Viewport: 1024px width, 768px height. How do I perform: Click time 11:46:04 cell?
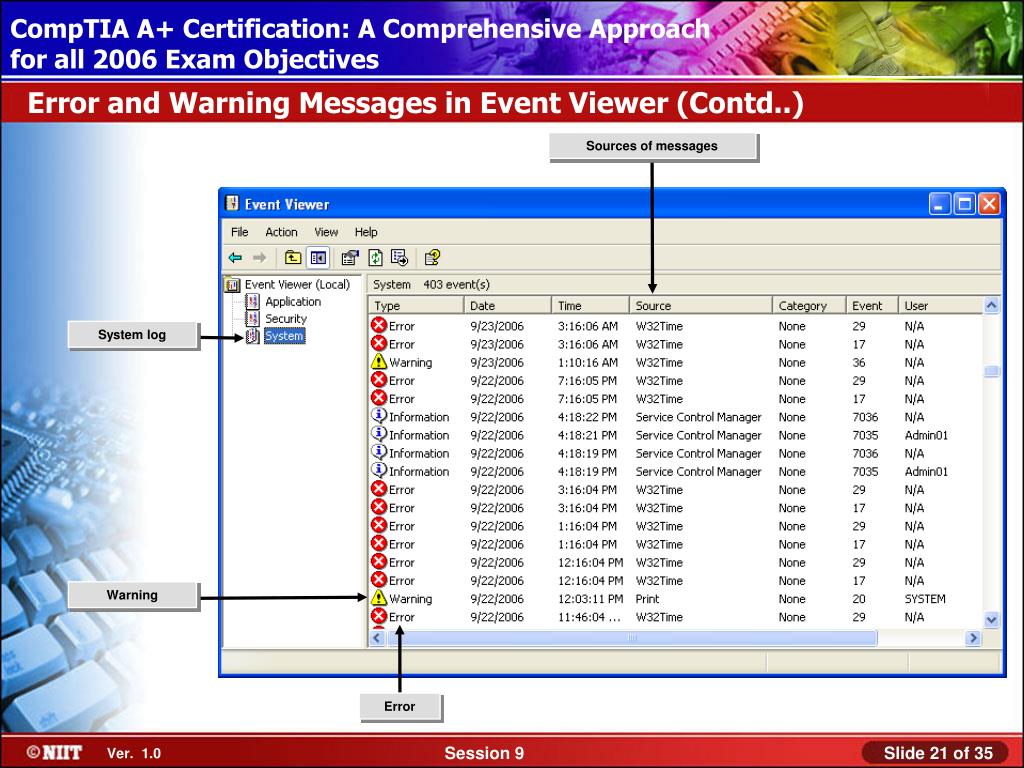589,617
